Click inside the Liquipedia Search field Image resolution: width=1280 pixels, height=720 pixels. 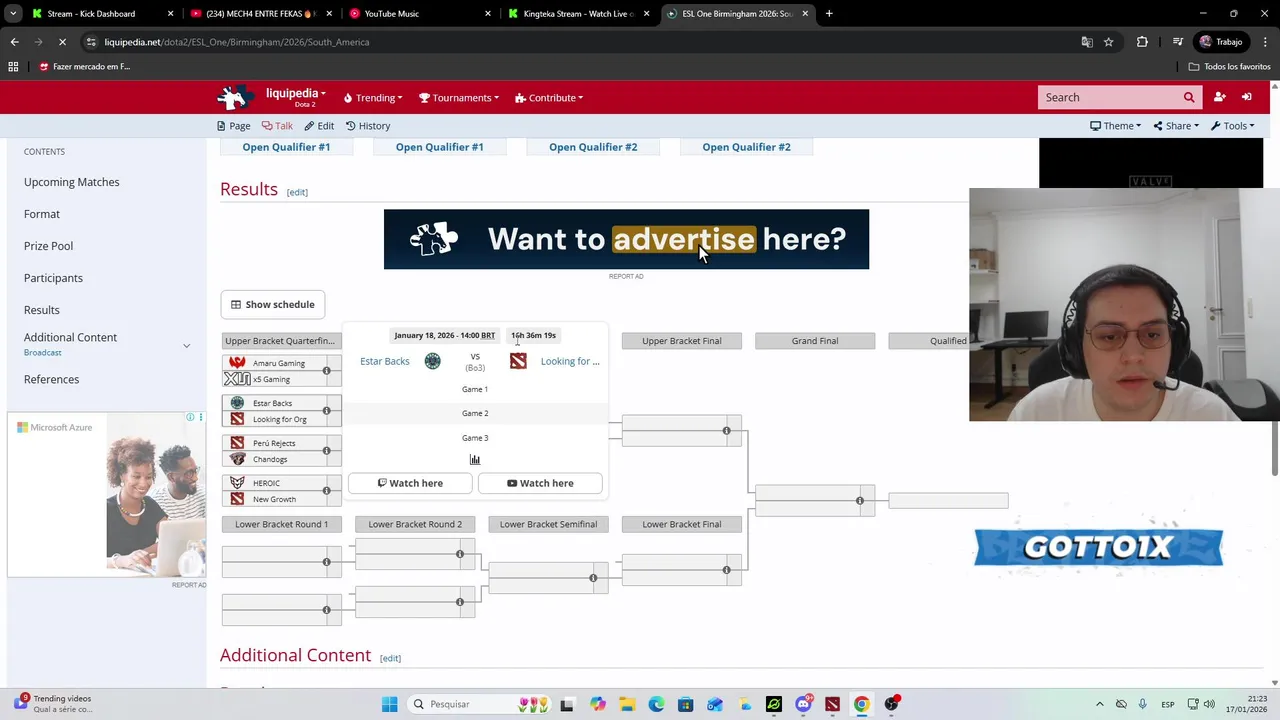tap(1108, 97)
